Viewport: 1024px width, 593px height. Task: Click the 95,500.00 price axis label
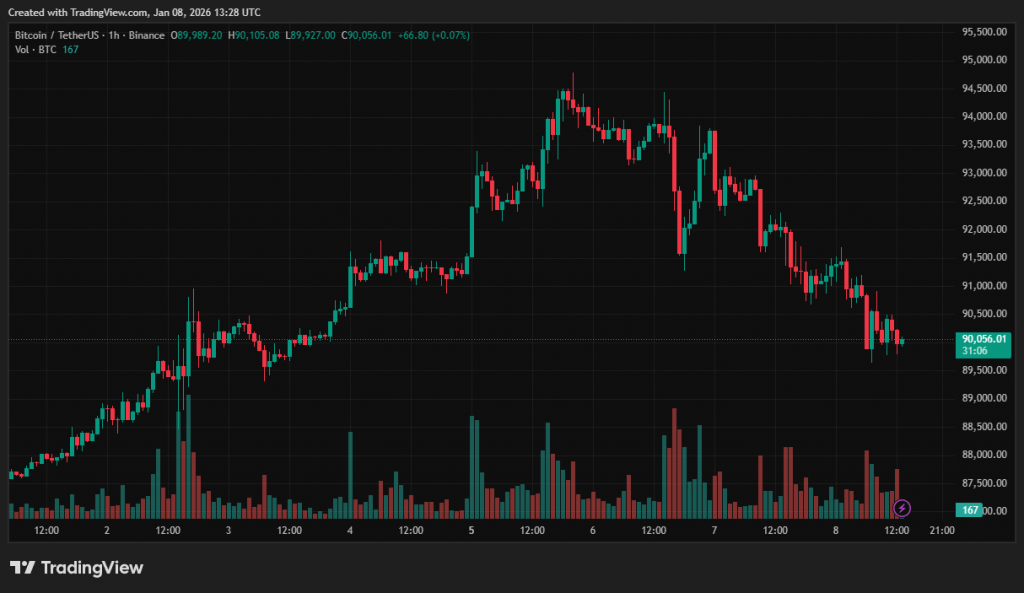pyautogui.click(x=983, y=32)
